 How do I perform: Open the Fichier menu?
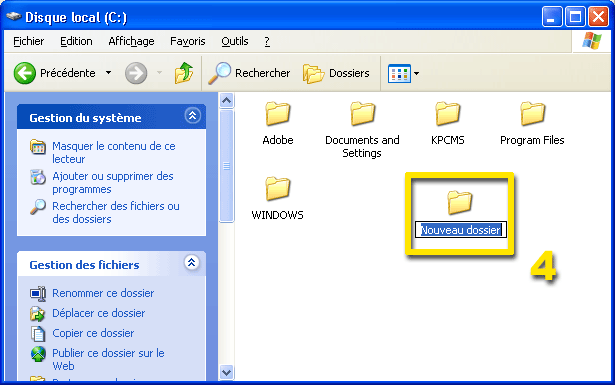tap(29, 41)
